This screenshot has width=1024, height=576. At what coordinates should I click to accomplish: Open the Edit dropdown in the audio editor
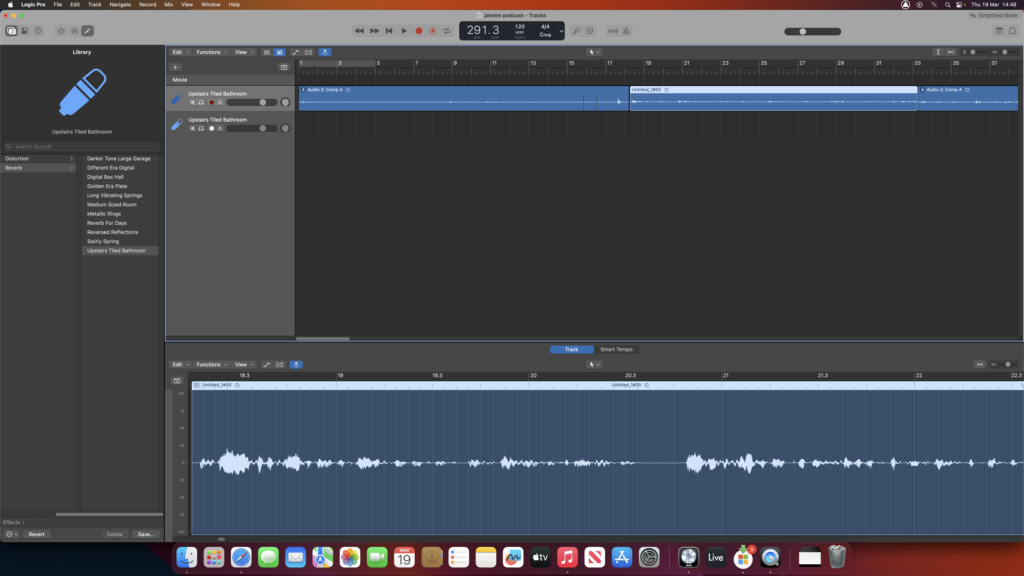[178, 364]
